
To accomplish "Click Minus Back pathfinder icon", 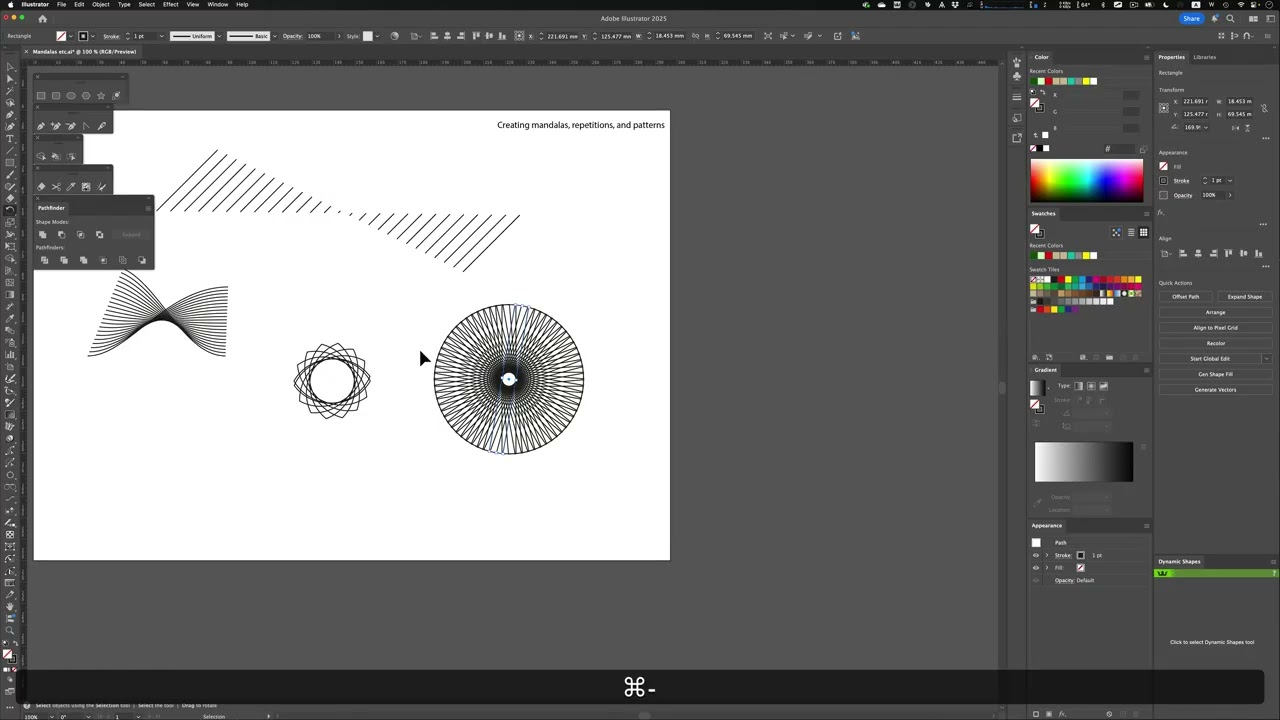I will coord(141,260).
